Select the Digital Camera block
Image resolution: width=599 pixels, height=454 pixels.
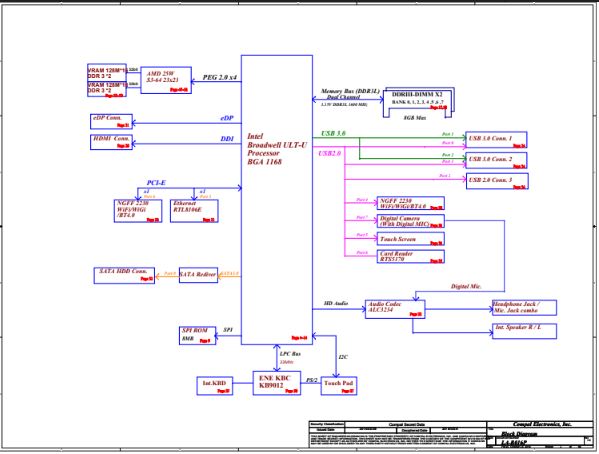(x=410, y=221)
